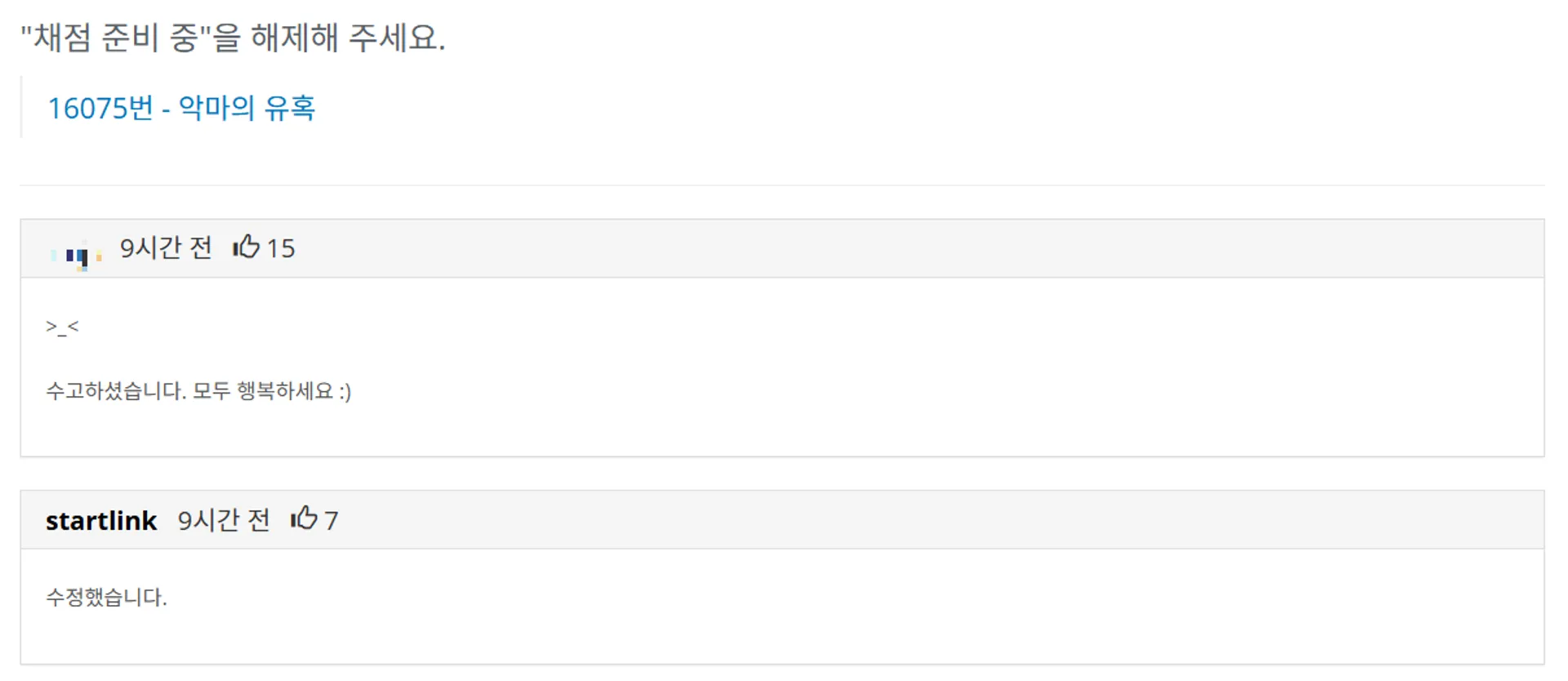
Task: Click the word "악마의 유혹" in the problem link
Action: 247,108
